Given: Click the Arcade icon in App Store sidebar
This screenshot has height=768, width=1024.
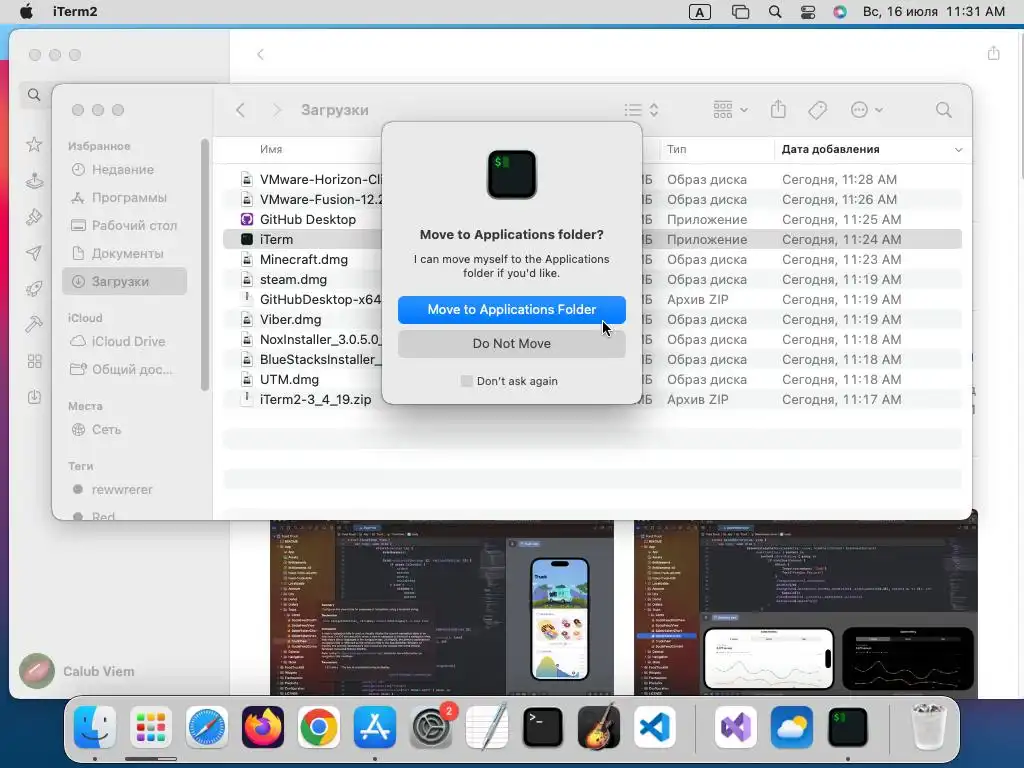Looking at the screenshot, I should click(34, 181).
